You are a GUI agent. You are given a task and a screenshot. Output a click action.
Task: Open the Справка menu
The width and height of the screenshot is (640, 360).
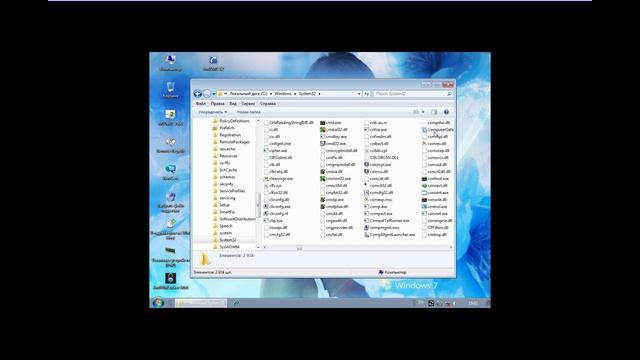pyautogui.click(x=268, y=104)
